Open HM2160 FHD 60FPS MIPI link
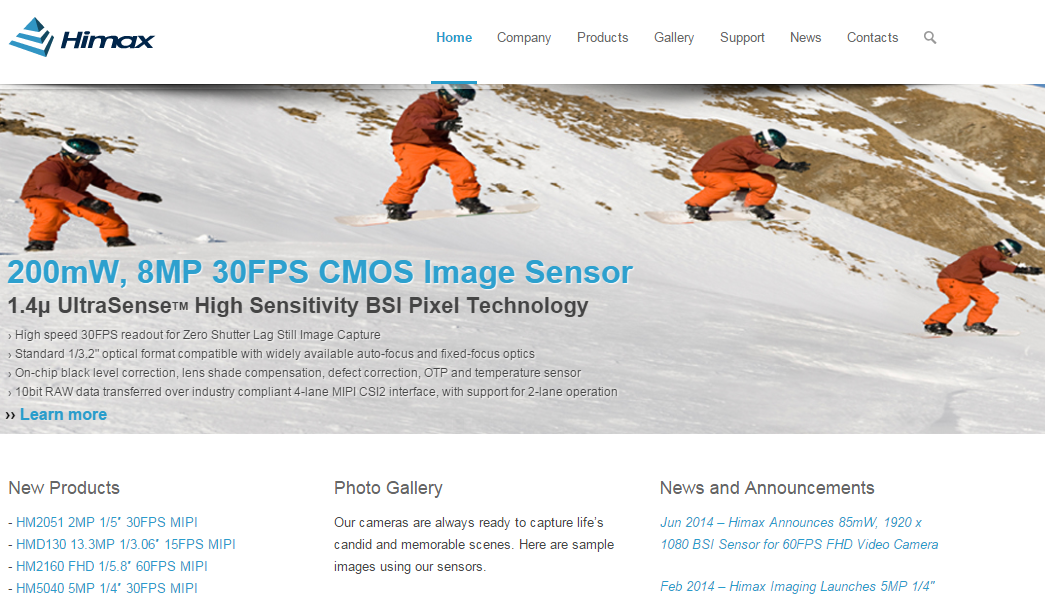 (x=111, y=567)
